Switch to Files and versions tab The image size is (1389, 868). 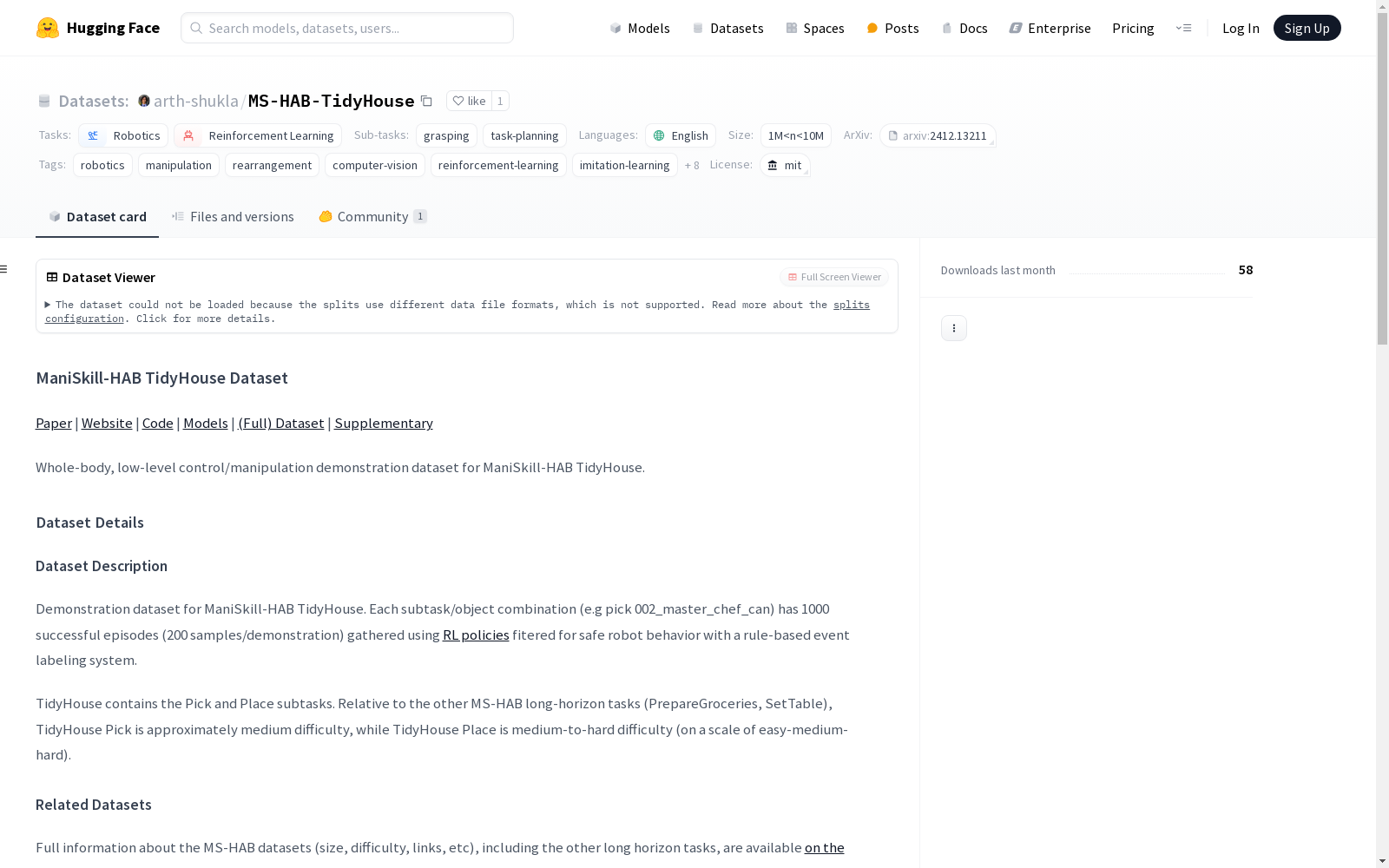233,217
